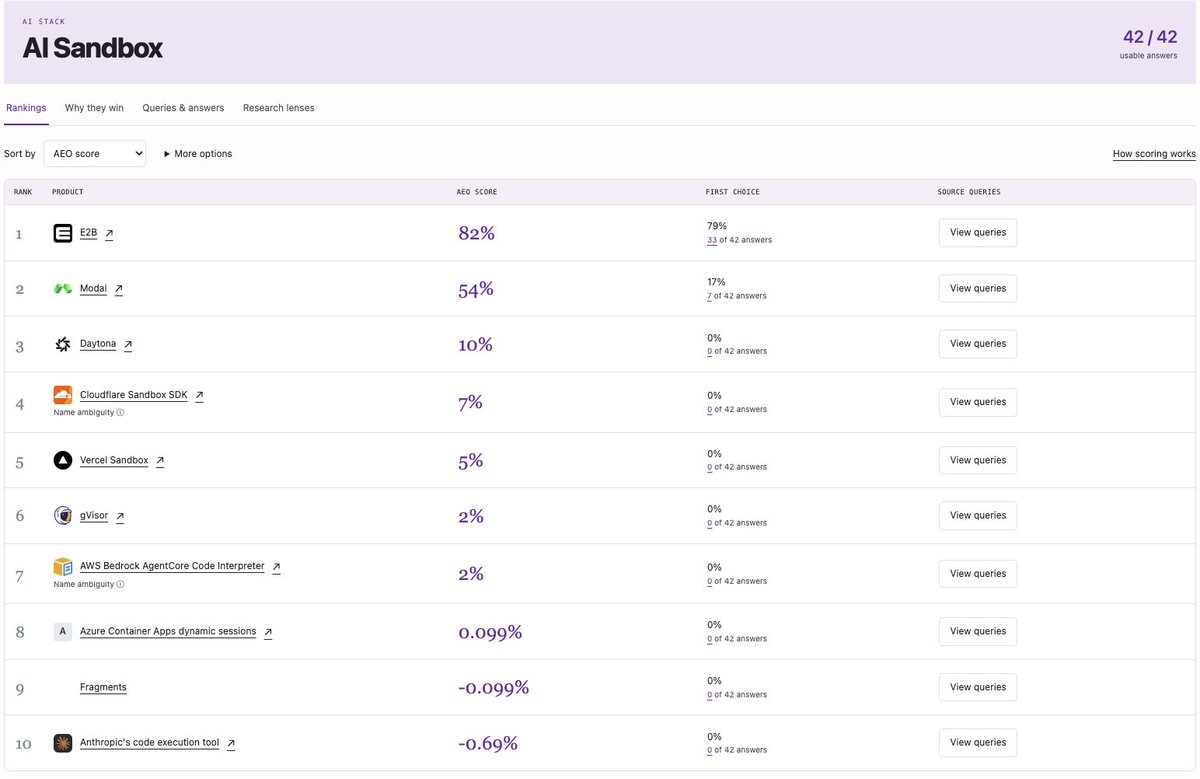This screenshot has width=1200, height=779.
Task: Click the Cloudflare Sandbox SDK logo
Action: pos(63,395)
